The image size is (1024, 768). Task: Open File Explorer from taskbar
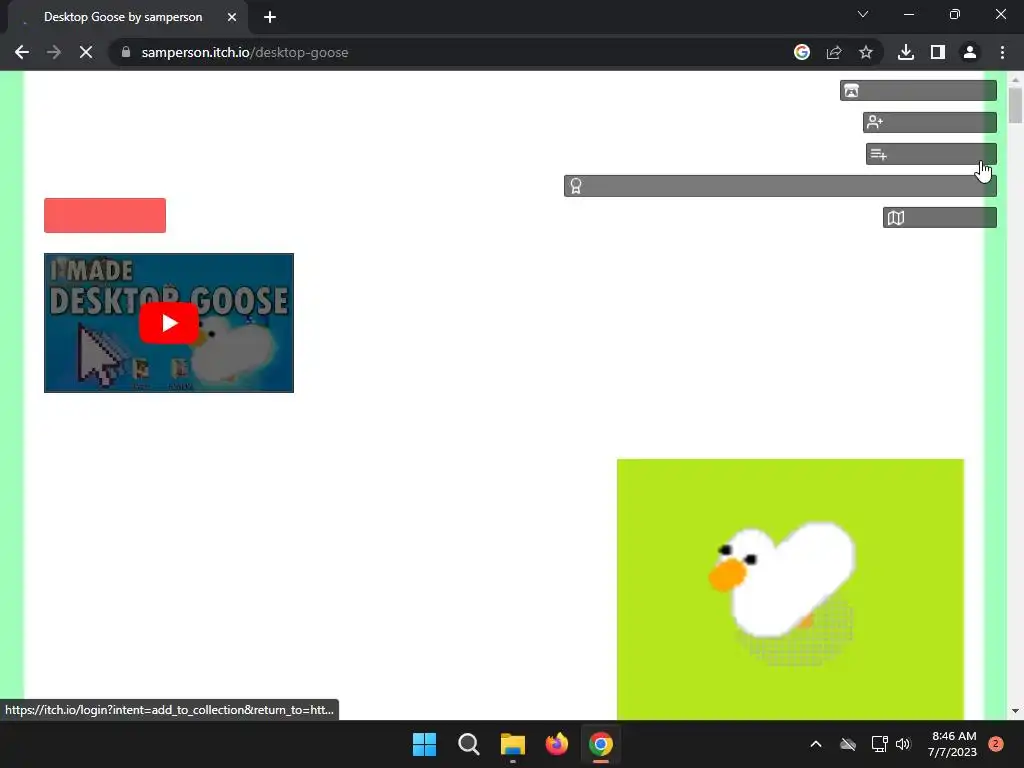click(513, 744)
